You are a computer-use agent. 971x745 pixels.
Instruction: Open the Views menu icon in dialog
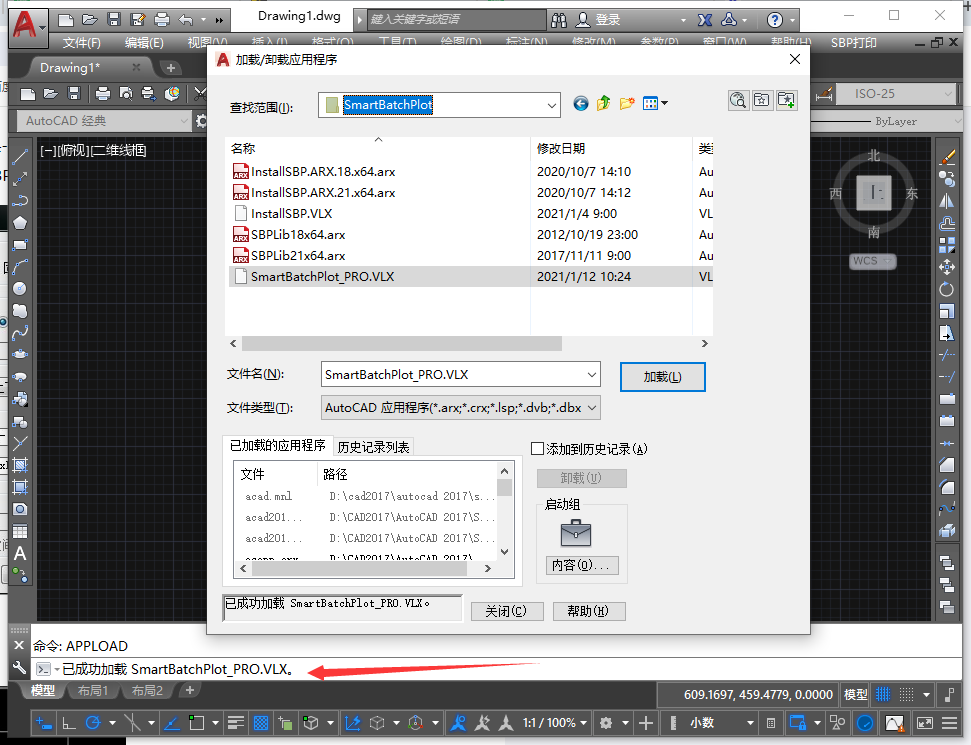click(x=655, y=103)
